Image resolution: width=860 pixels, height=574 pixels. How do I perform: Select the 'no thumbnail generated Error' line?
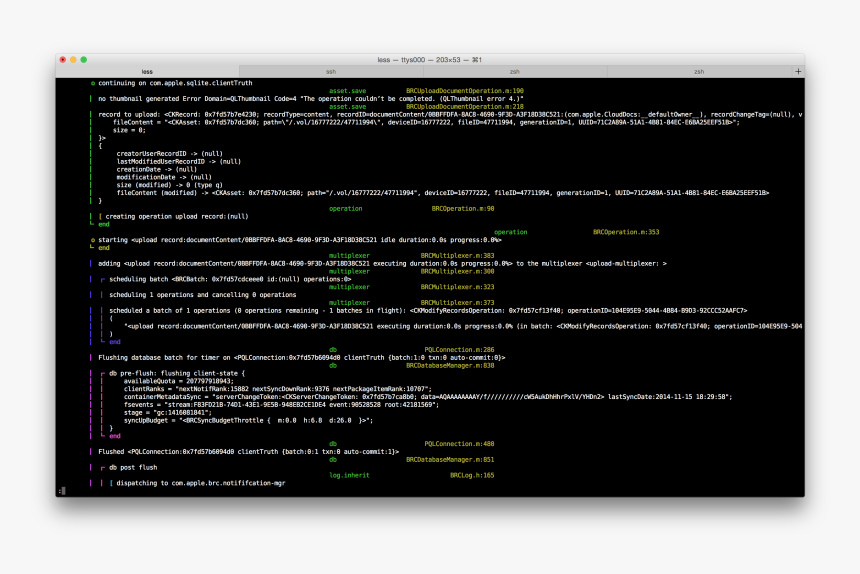point(310,99)
